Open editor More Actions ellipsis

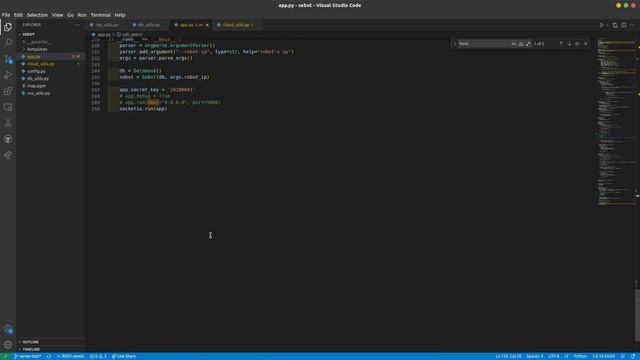click(632, 25)
